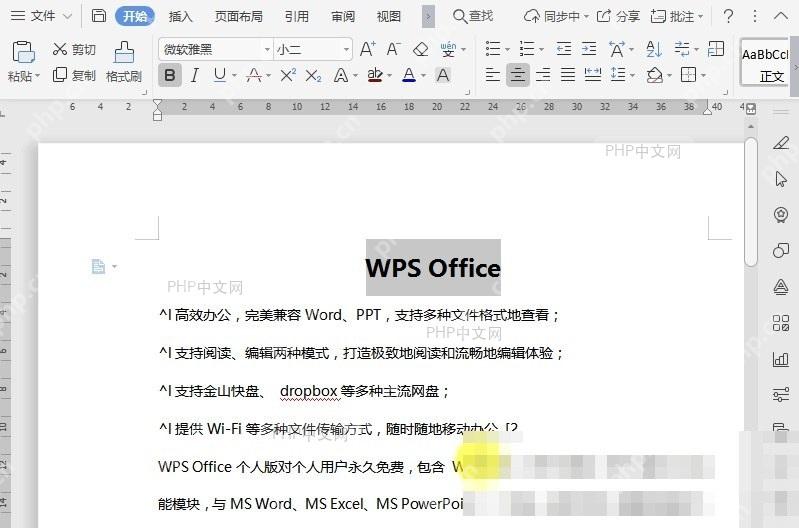Click the increase indent icon
799x528 pixels.
[589, 49]
